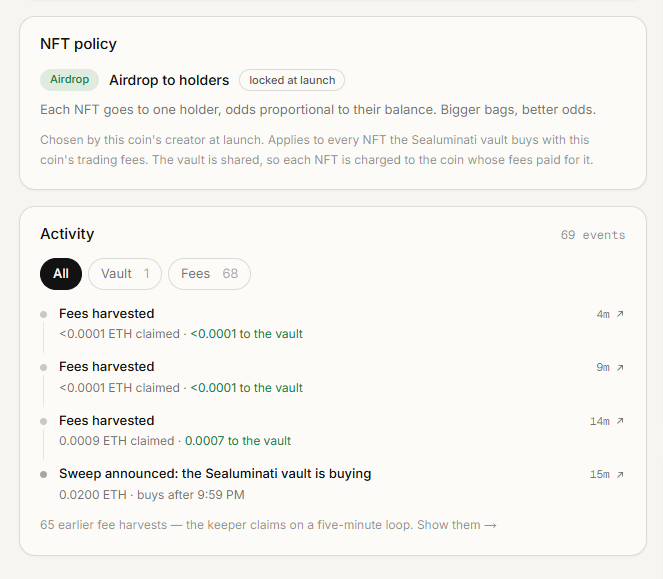The height and width of the screenshot is (579, 663).
Task: Click '0.0200 ETH · buys after 9:59 PM'
Action: pyautogui.click(x=152, y=494)
